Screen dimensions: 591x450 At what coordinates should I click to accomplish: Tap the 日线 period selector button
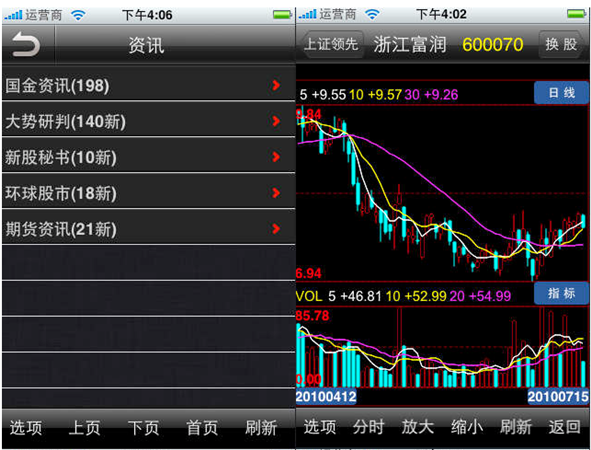coord(561,93)
